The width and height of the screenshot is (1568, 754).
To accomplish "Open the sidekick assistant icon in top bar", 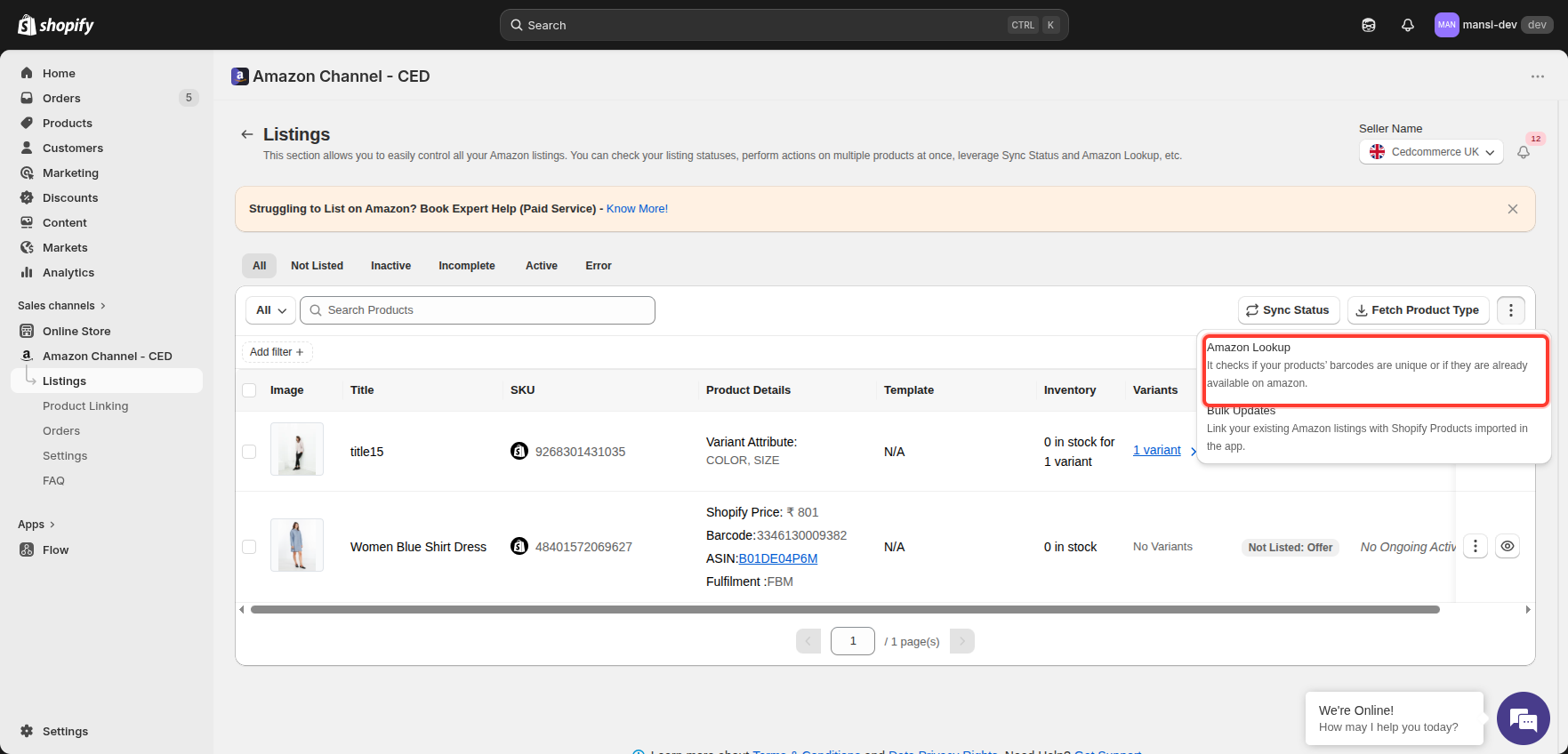I will click(1369, 25).
